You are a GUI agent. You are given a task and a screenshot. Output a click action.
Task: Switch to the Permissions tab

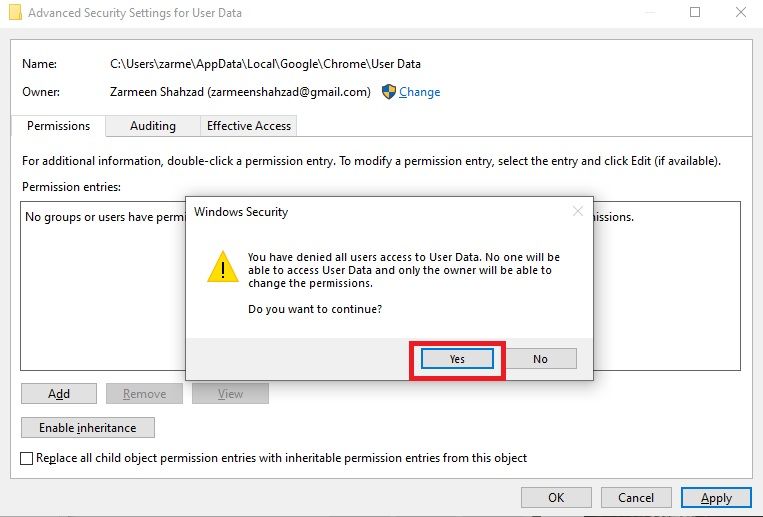pos(58,126)
